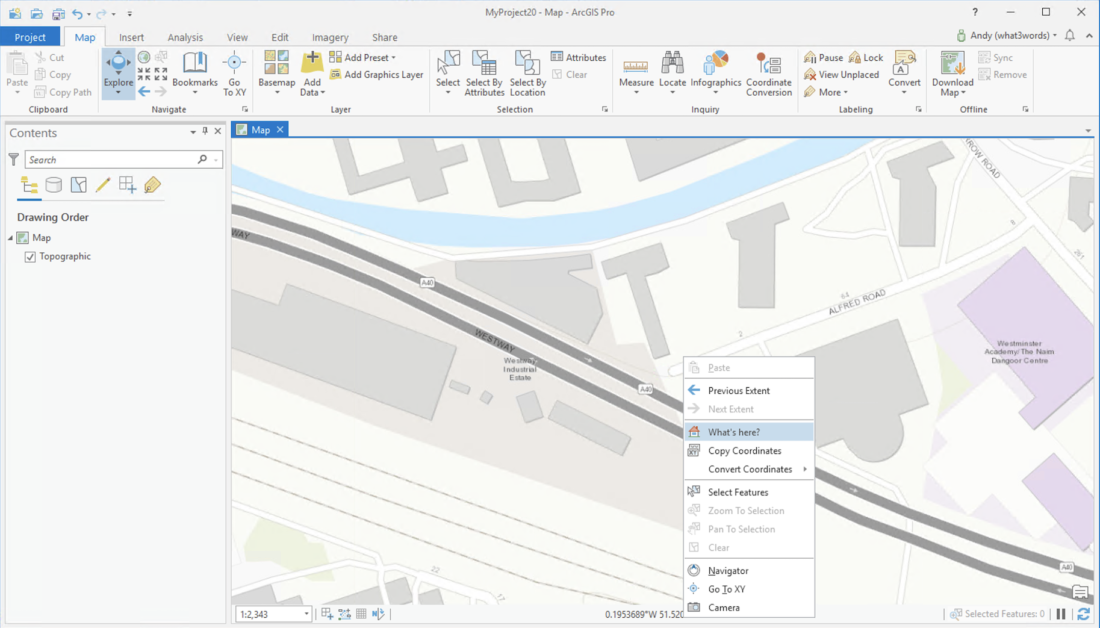Open the map scale dropdown
Screen dimensions: 1100x628
306,614
